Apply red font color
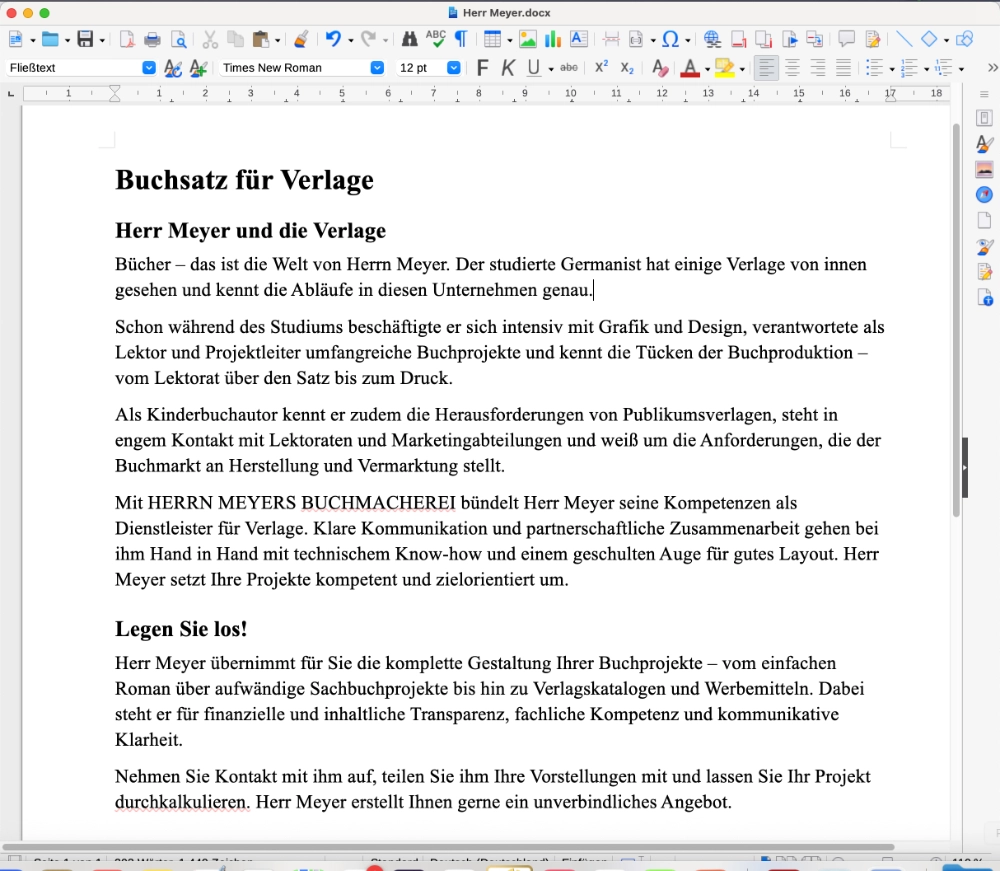Screen dimensions: 1000x871 click(x=690, y=68)
